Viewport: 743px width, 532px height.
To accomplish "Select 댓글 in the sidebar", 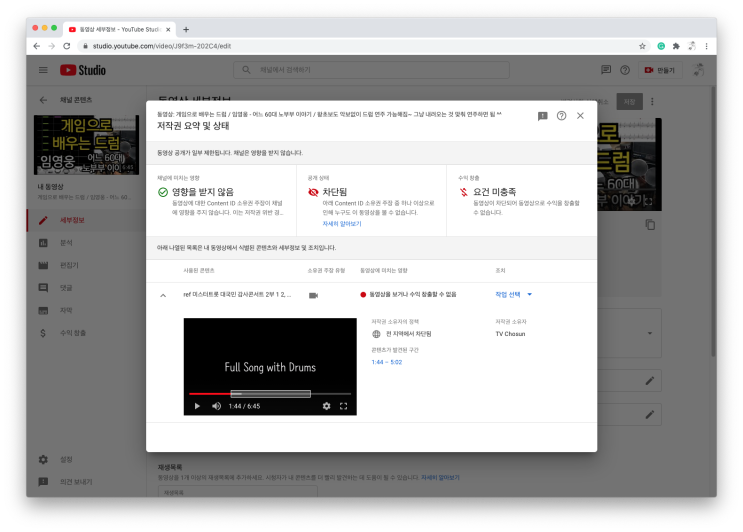I will point(86,288).
